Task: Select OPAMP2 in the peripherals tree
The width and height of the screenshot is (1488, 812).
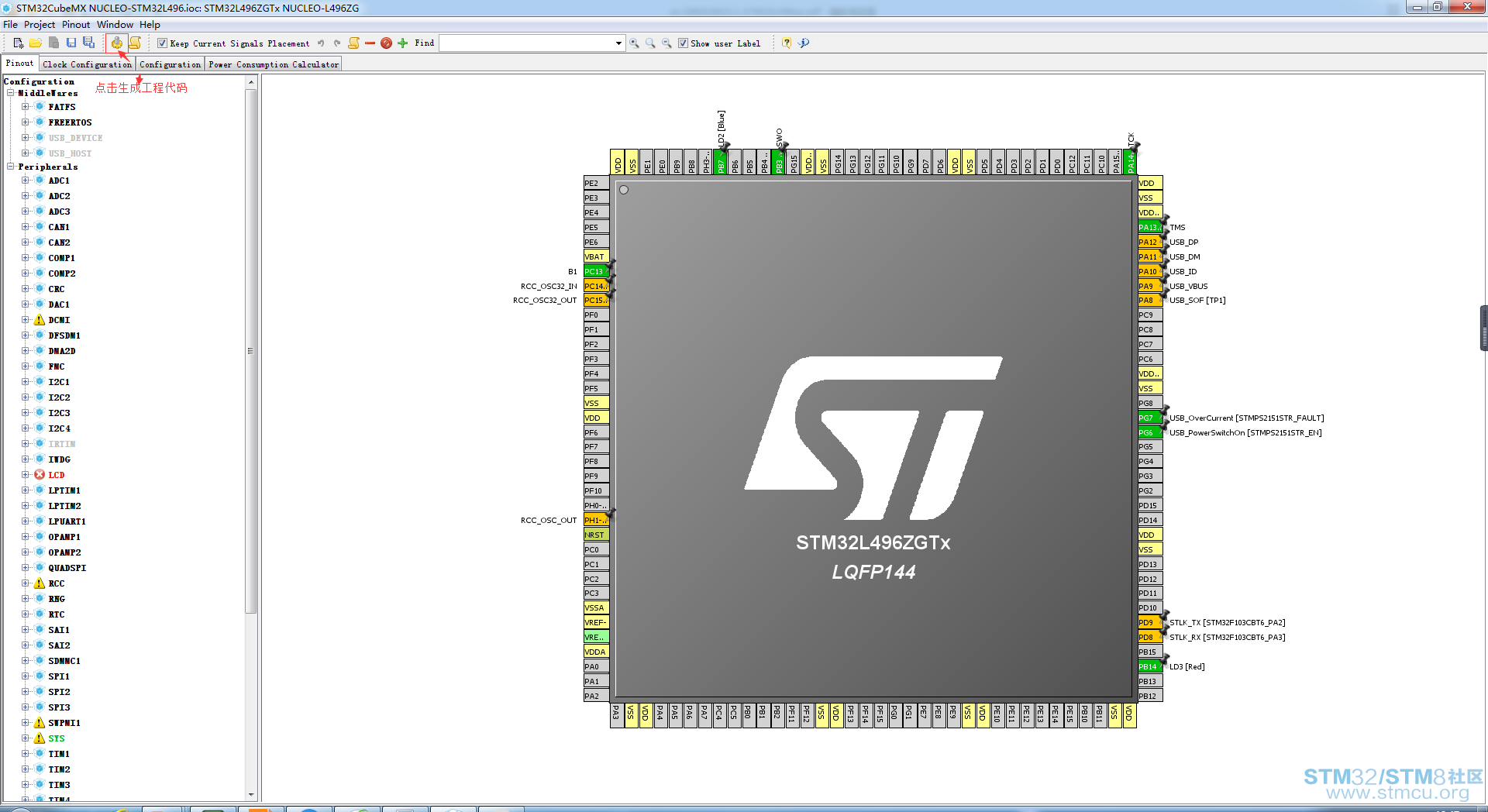Action: click(x=64, y=552)
